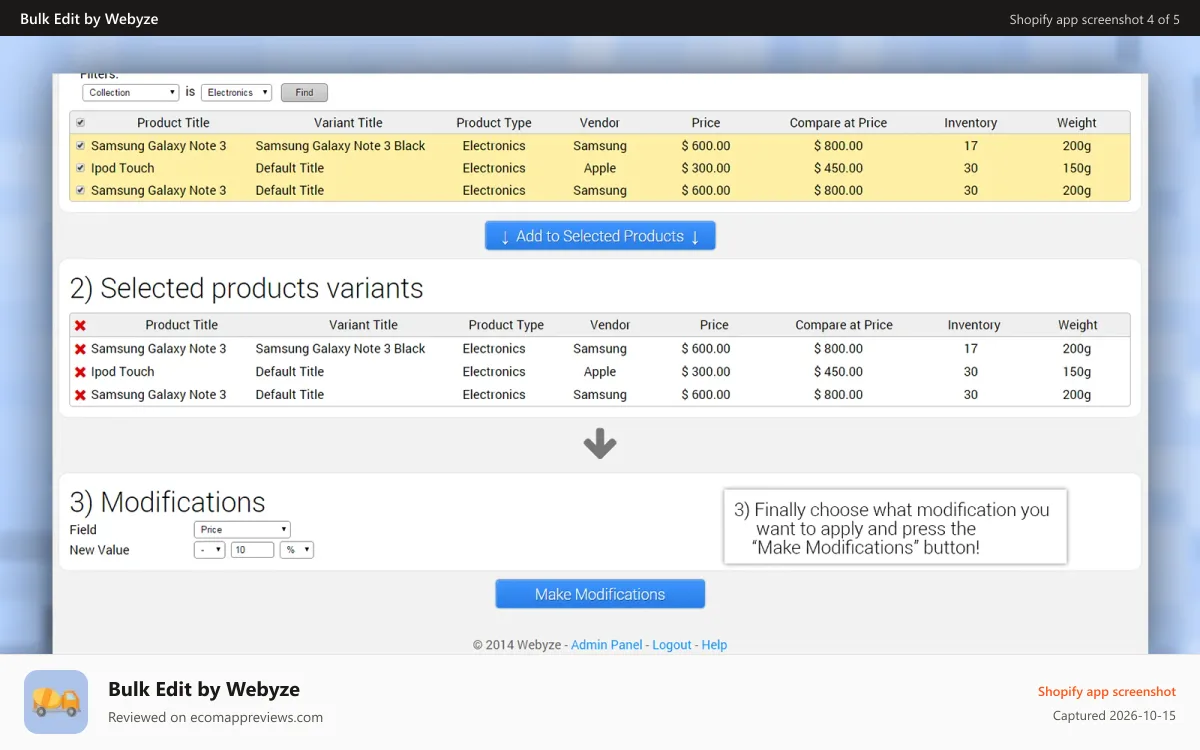1200x750 pixels.
Task: Click '$ 450.00' compare price in selected variants table
Action: 838,372
